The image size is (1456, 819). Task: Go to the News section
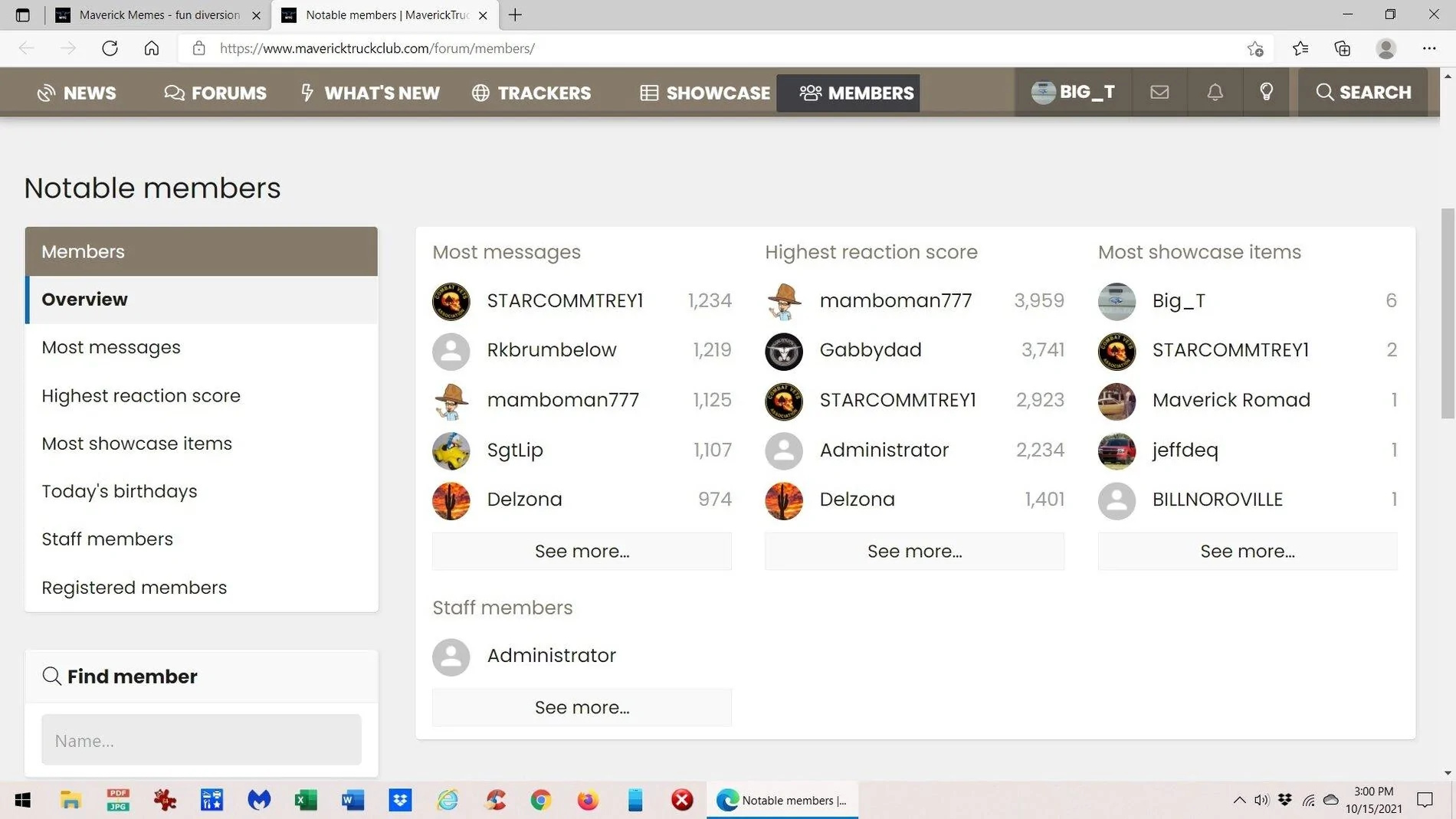pos(77,93)
